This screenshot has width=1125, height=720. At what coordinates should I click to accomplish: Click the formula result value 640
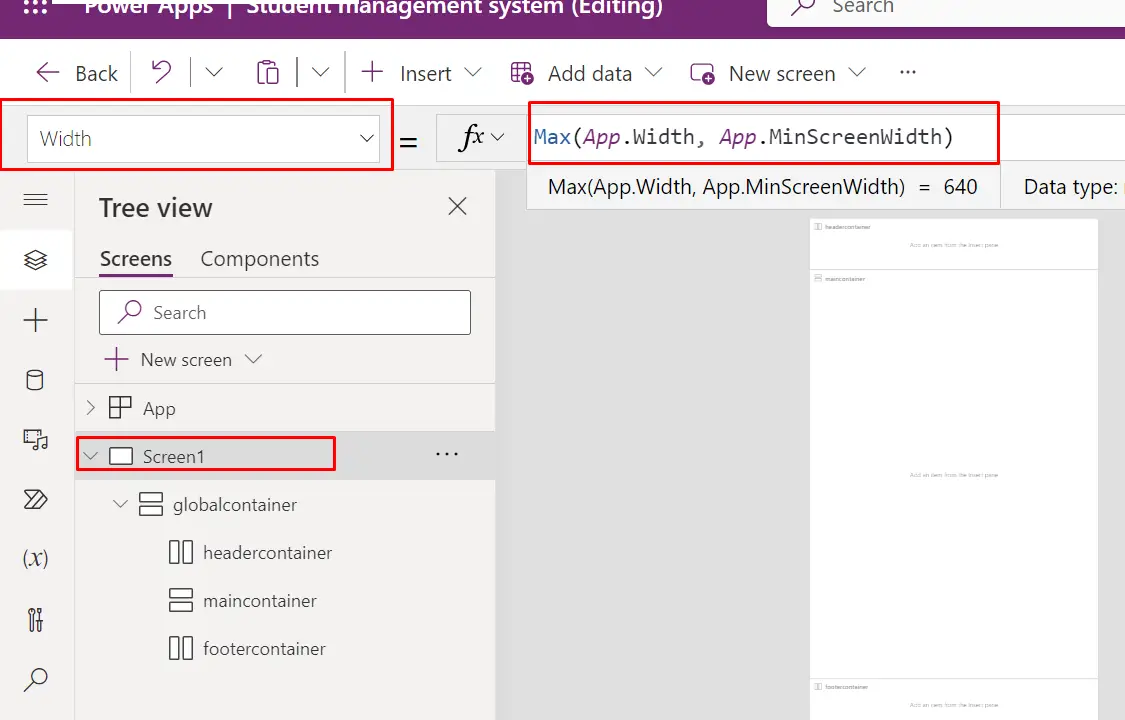(x=961, y=187)
